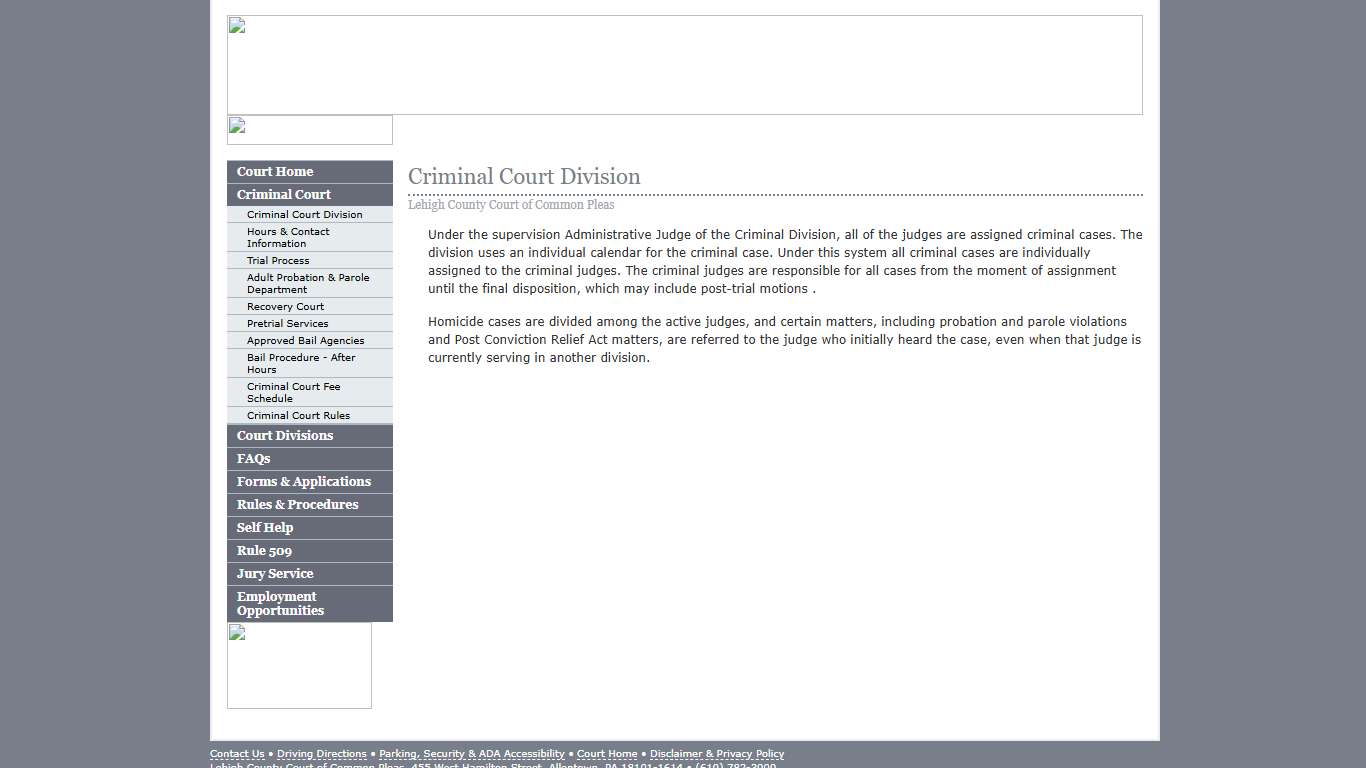Open the Pretrial Services page
1366x768 pixels.
coord(288,323)
